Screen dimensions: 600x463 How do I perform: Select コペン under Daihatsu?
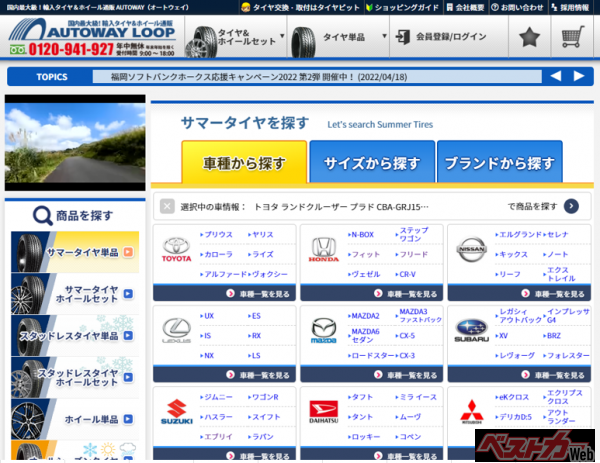pyautogui.click(x=408, y=437)
